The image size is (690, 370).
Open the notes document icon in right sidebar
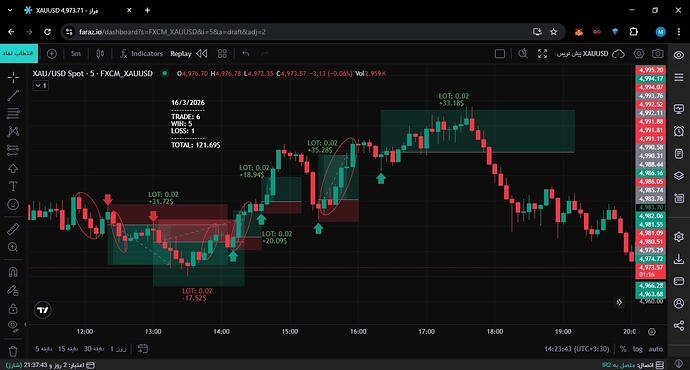(679, 154)
